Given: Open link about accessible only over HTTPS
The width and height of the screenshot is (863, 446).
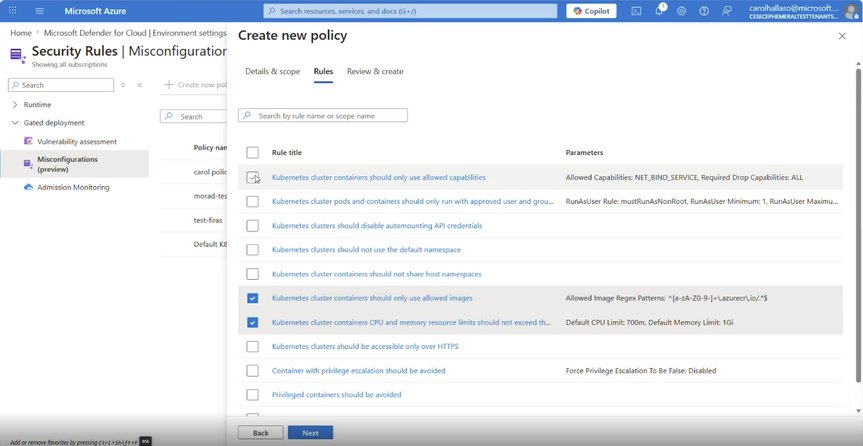Looking at the screenshot, I should [365, 347].
